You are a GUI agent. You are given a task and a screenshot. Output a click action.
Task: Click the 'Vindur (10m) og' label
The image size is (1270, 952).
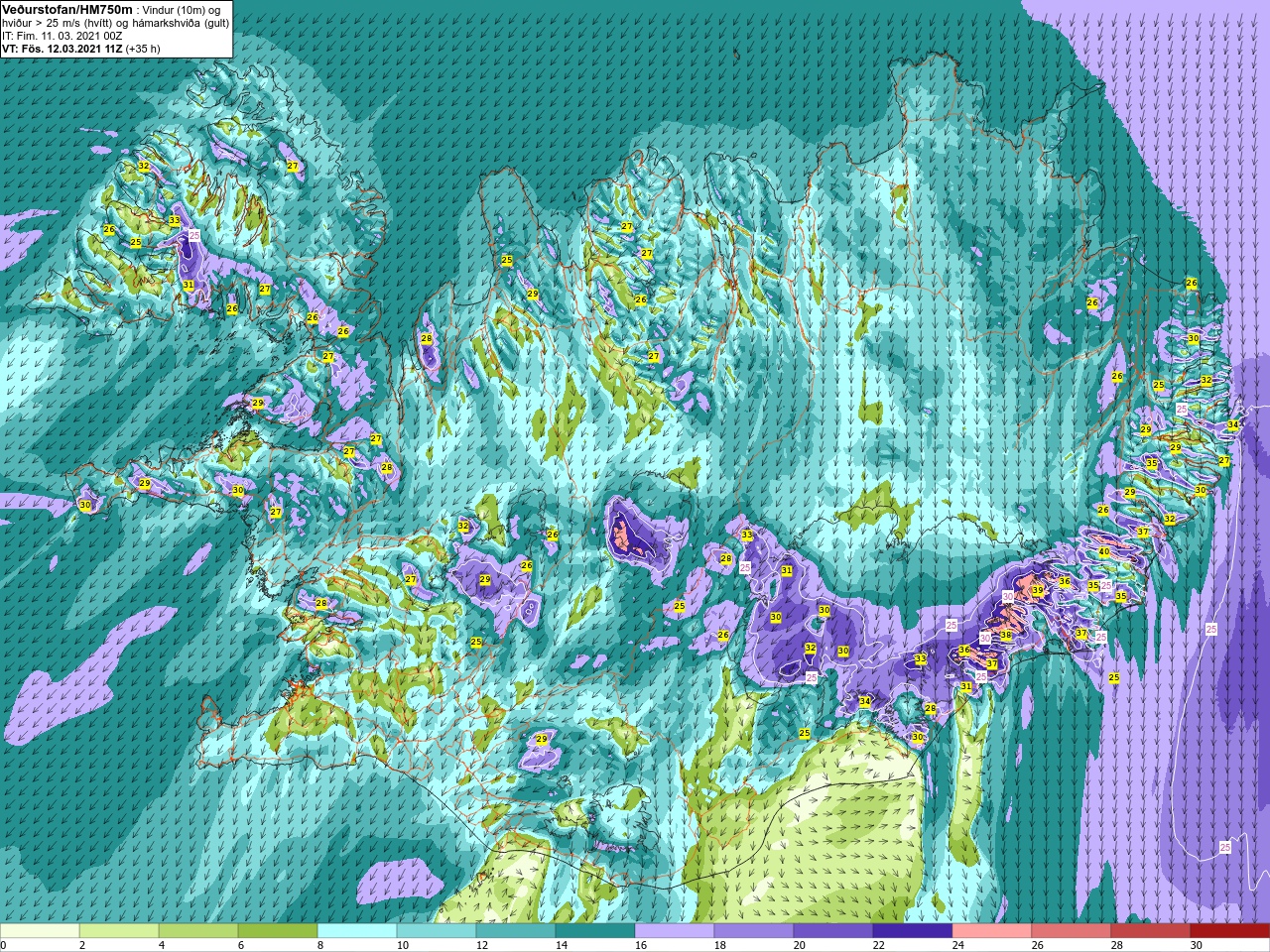click(x=182, y=10)
